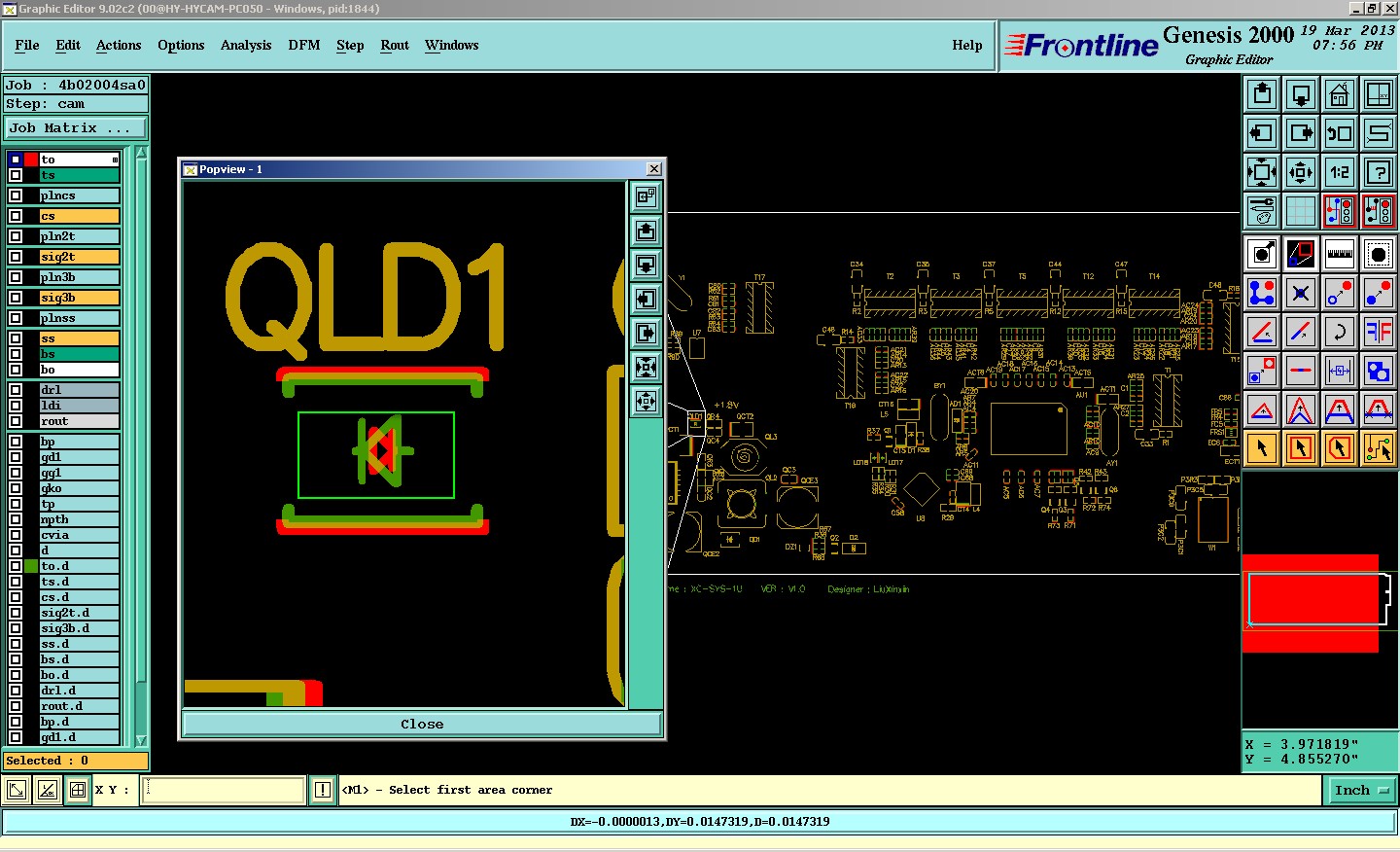Open the DFM menu

click(304, 45)
